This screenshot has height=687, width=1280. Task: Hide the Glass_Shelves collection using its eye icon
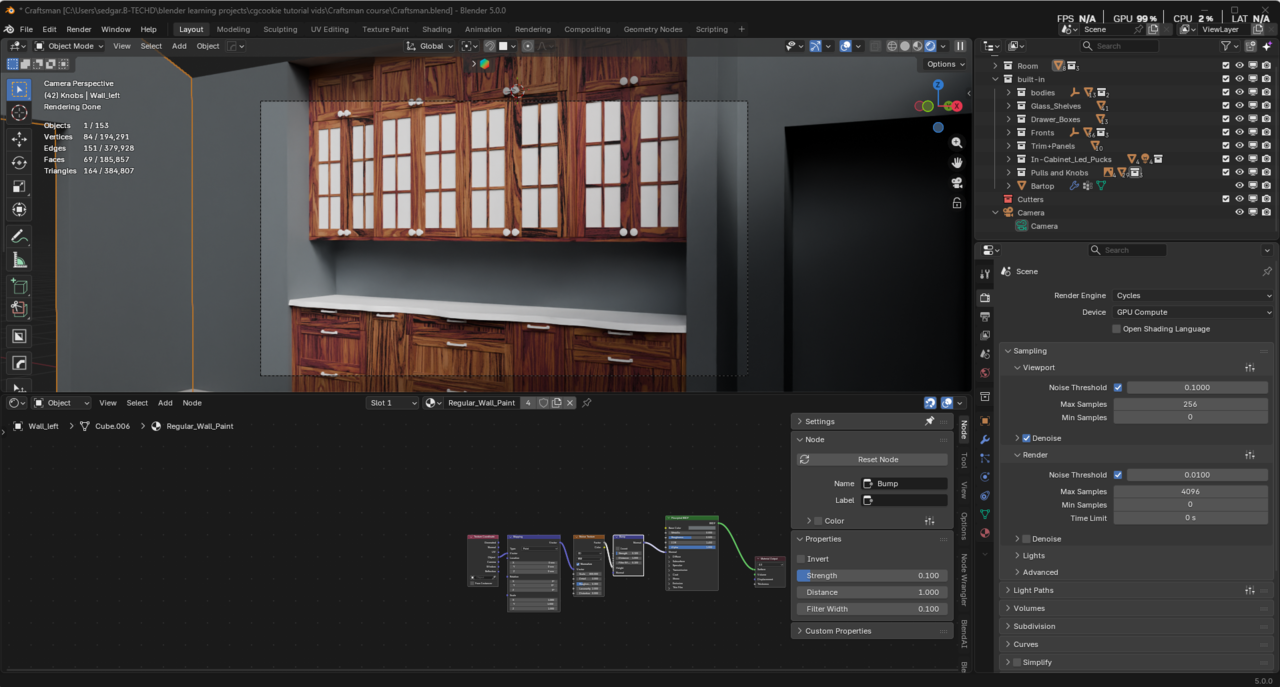pos(1239,106)
